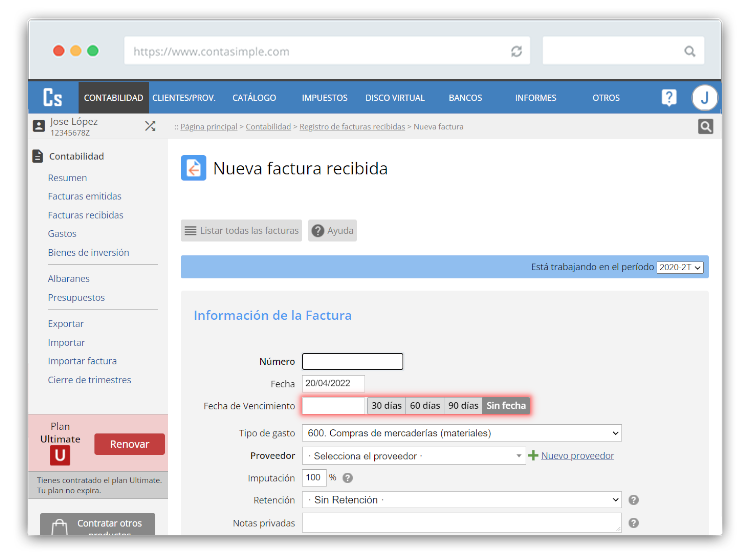This screenshot has height=552, width=750.
Task: Open Resumen in the sidebar
Action: (x=67, y=177)
